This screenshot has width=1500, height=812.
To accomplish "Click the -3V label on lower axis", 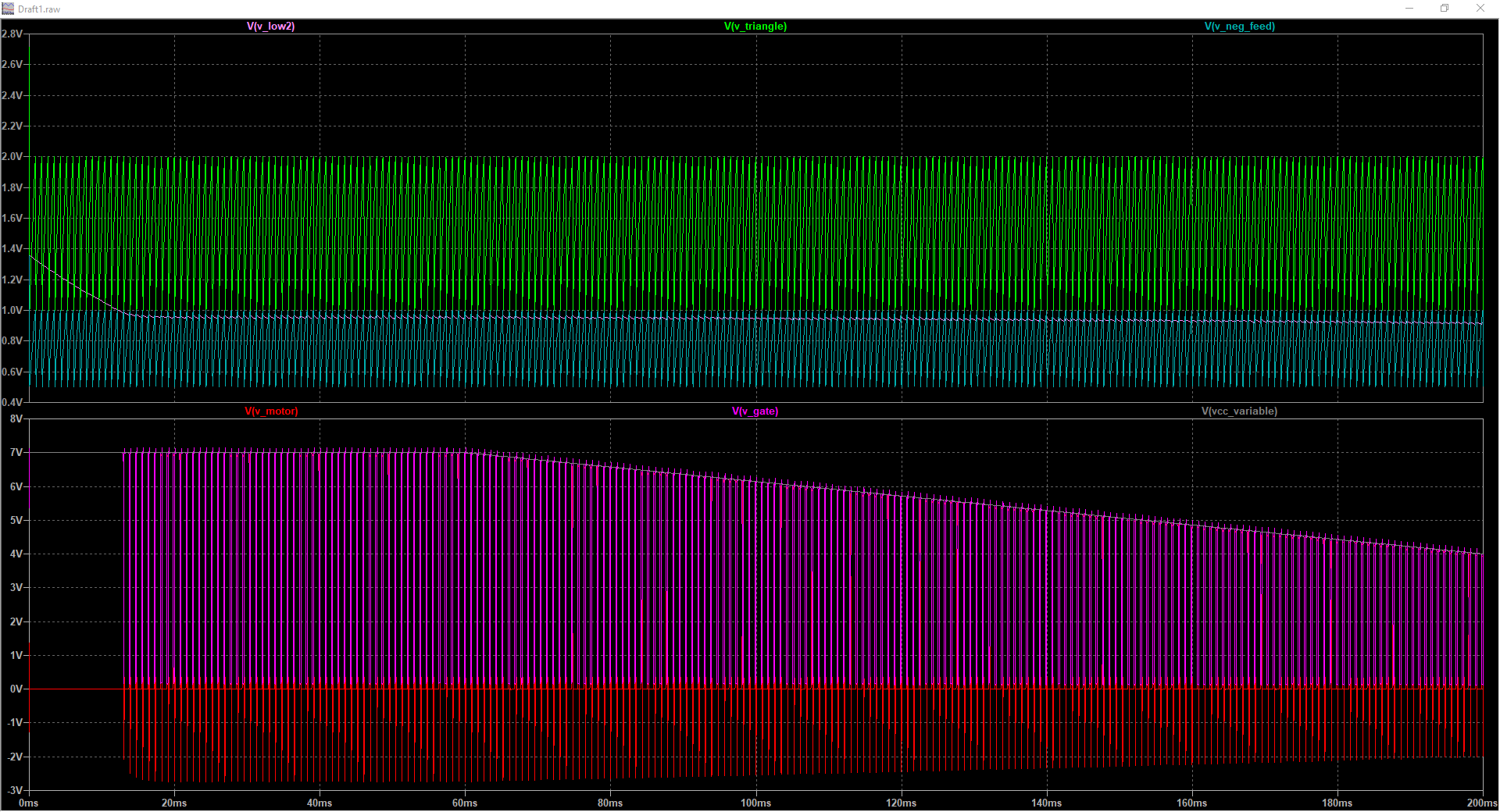I will point(15,790).
